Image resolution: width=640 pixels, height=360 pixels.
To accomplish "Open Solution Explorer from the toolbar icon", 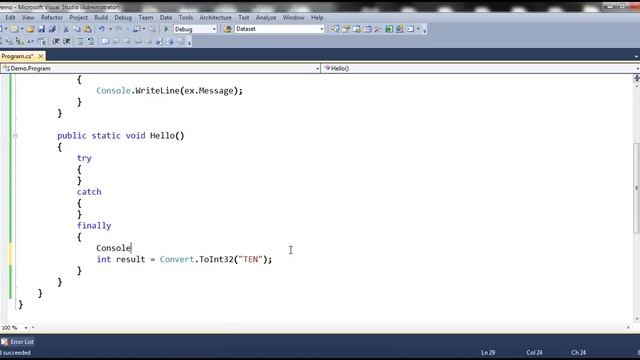I will pos(335,29).
